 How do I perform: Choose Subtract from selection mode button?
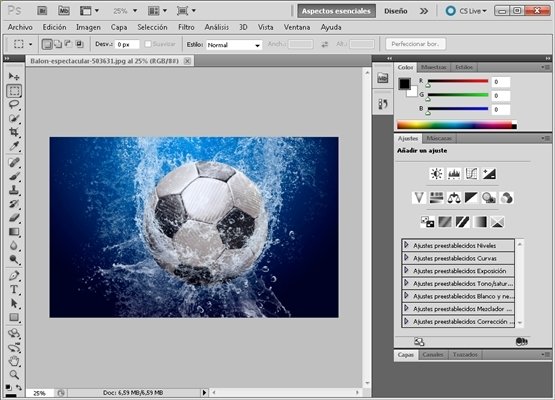tap(68, 44)
